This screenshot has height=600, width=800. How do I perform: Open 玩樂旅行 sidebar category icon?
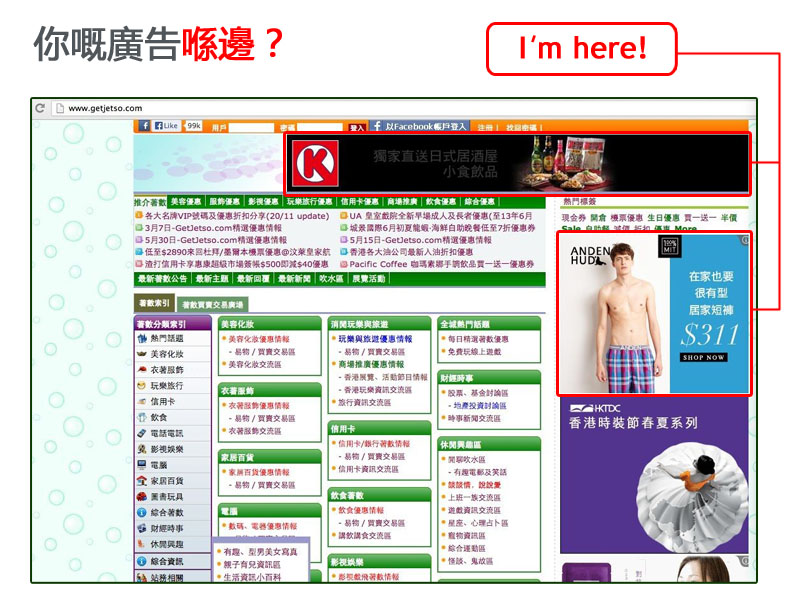click(142, 386)
